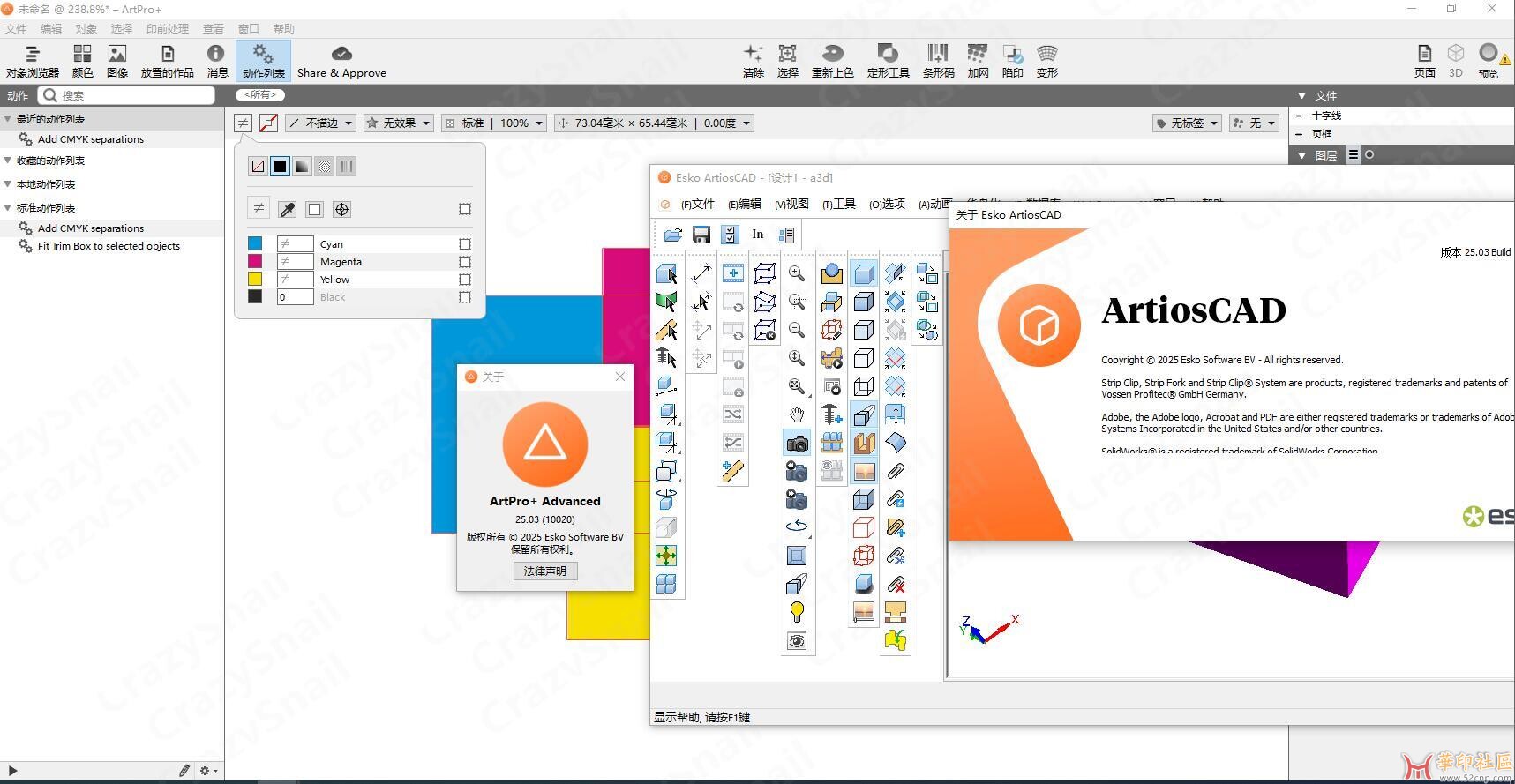Image resolution: width=1515 pixels, height=784 pixels.
Task: Collapse the 图层 layers section
Action: [x=1301, y=155]
